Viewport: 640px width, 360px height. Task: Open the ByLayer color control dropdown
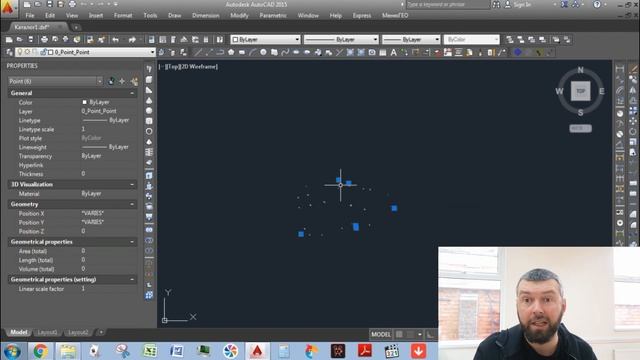(265, 40)
